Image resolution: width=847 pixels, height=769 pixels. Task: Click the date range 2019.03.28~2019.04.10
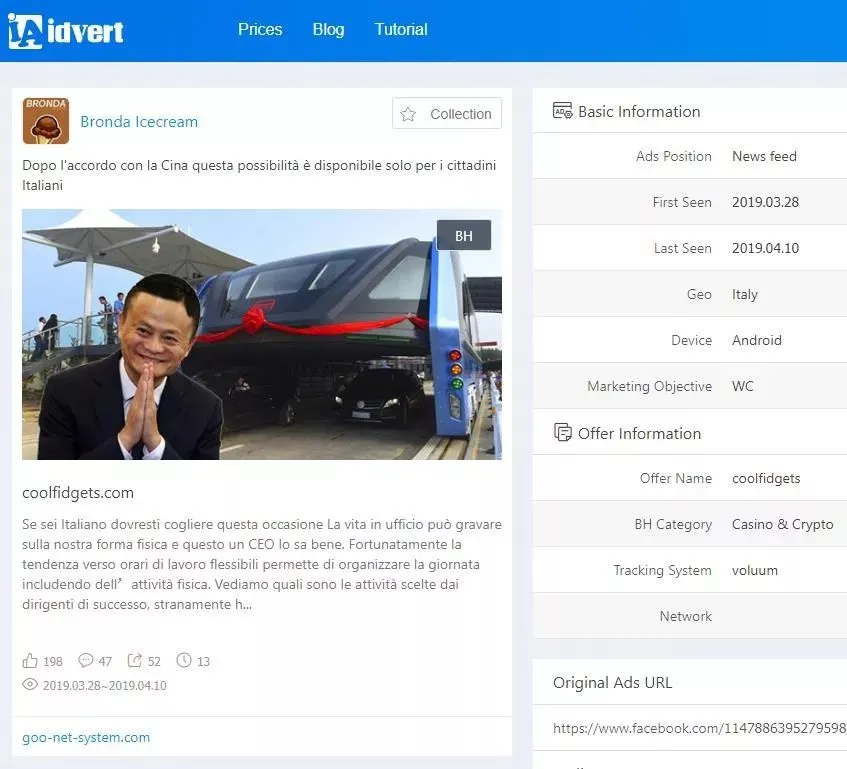point(105,685)
